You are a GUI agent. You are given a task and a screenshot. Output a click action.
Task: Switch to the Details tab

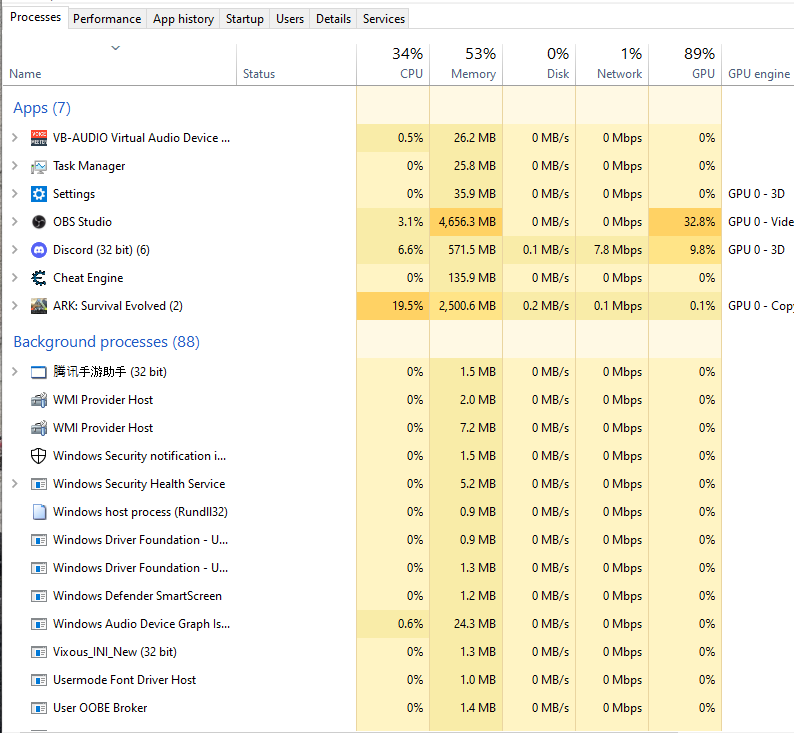click(333, 19)
